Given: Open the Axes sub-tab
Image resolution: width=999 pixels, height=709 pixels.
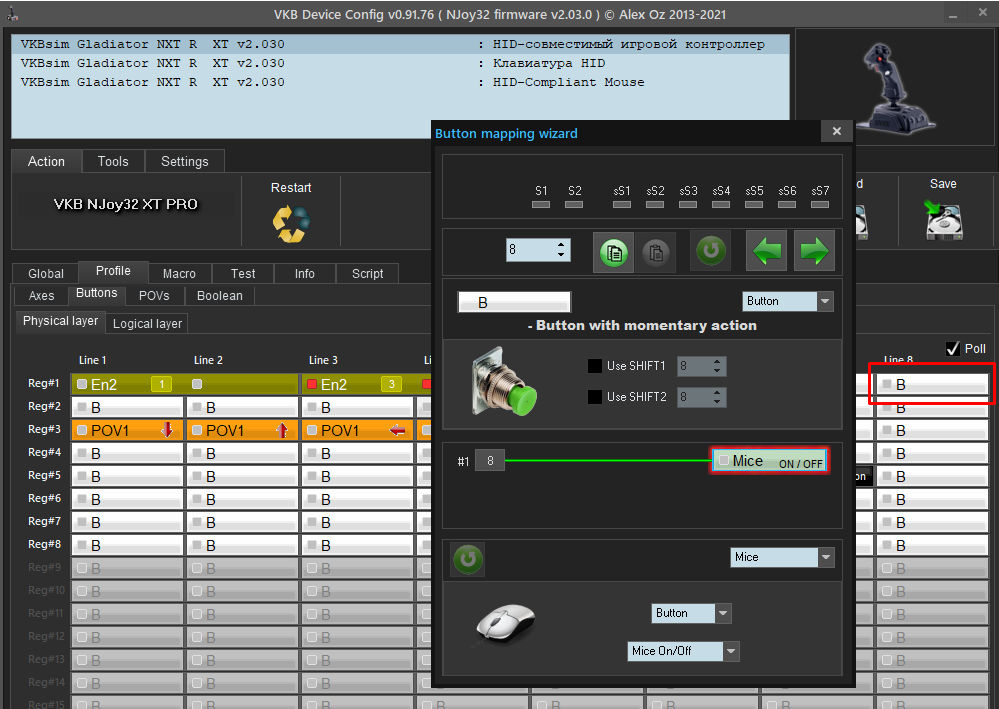Looking at the screenshot, I should 41,296.
